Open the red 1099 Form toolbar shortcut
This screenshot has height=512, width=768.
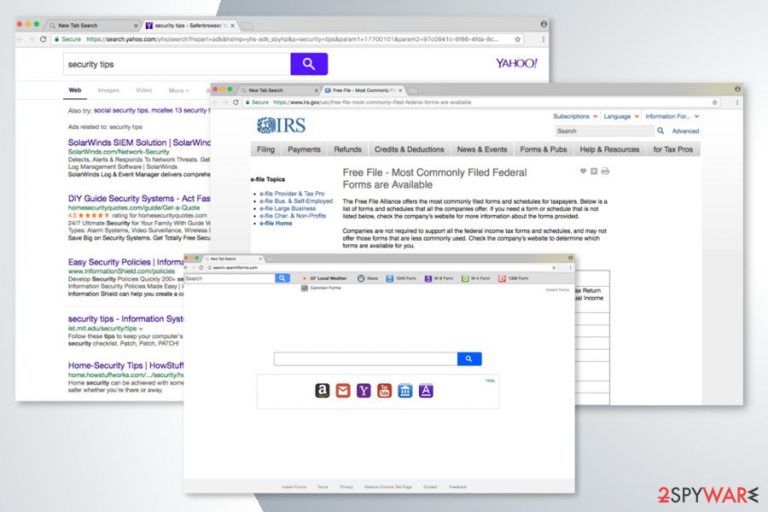click(513, 278)
